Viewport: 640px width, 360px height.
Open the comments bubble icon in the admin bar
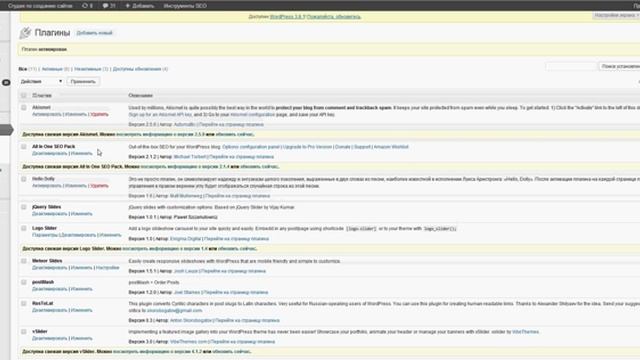click(109, 6)
